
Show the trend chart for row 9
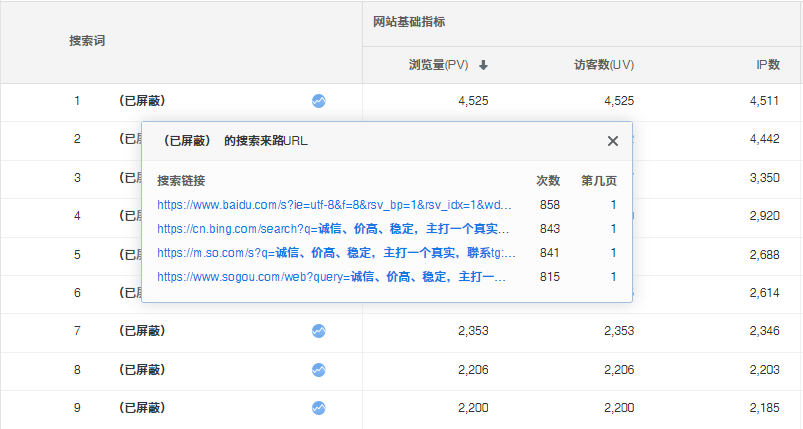(318, 408)
